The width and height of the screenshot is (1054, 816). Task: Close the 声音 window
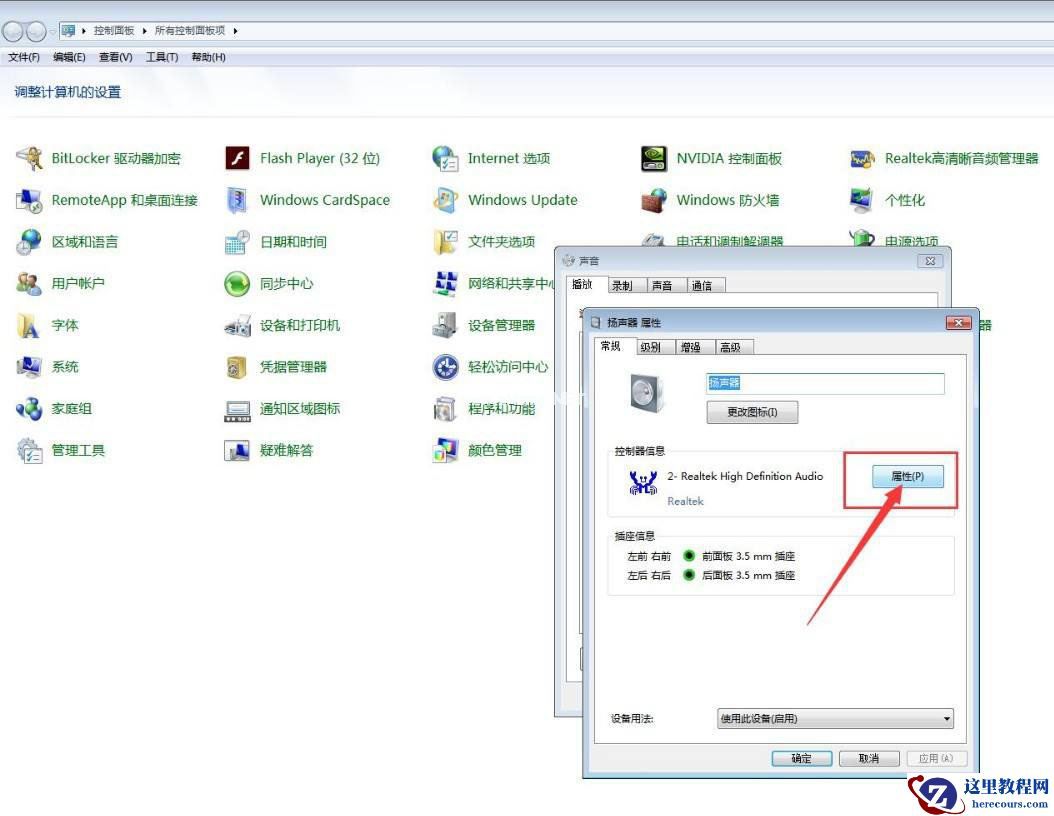(930, 261)
